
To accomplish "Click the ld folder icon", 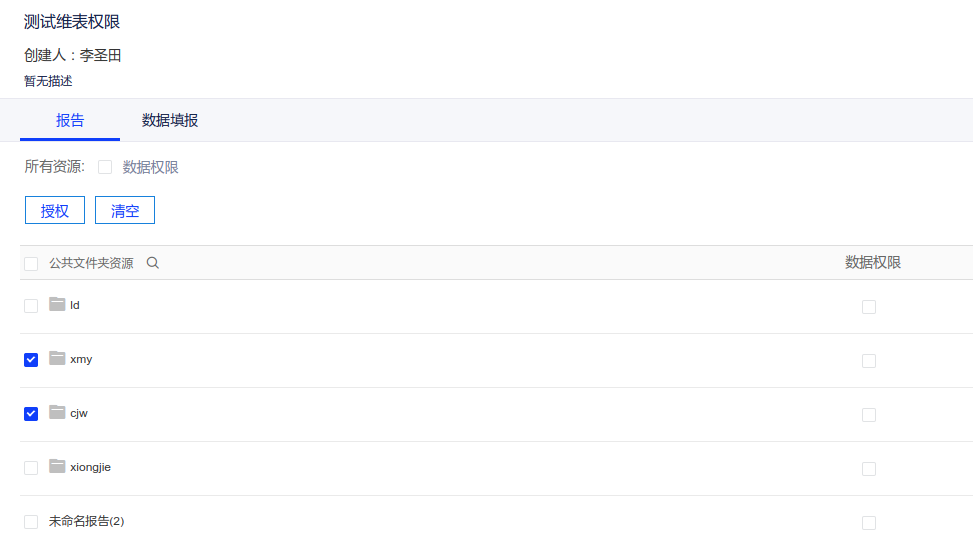I will 57,304.
